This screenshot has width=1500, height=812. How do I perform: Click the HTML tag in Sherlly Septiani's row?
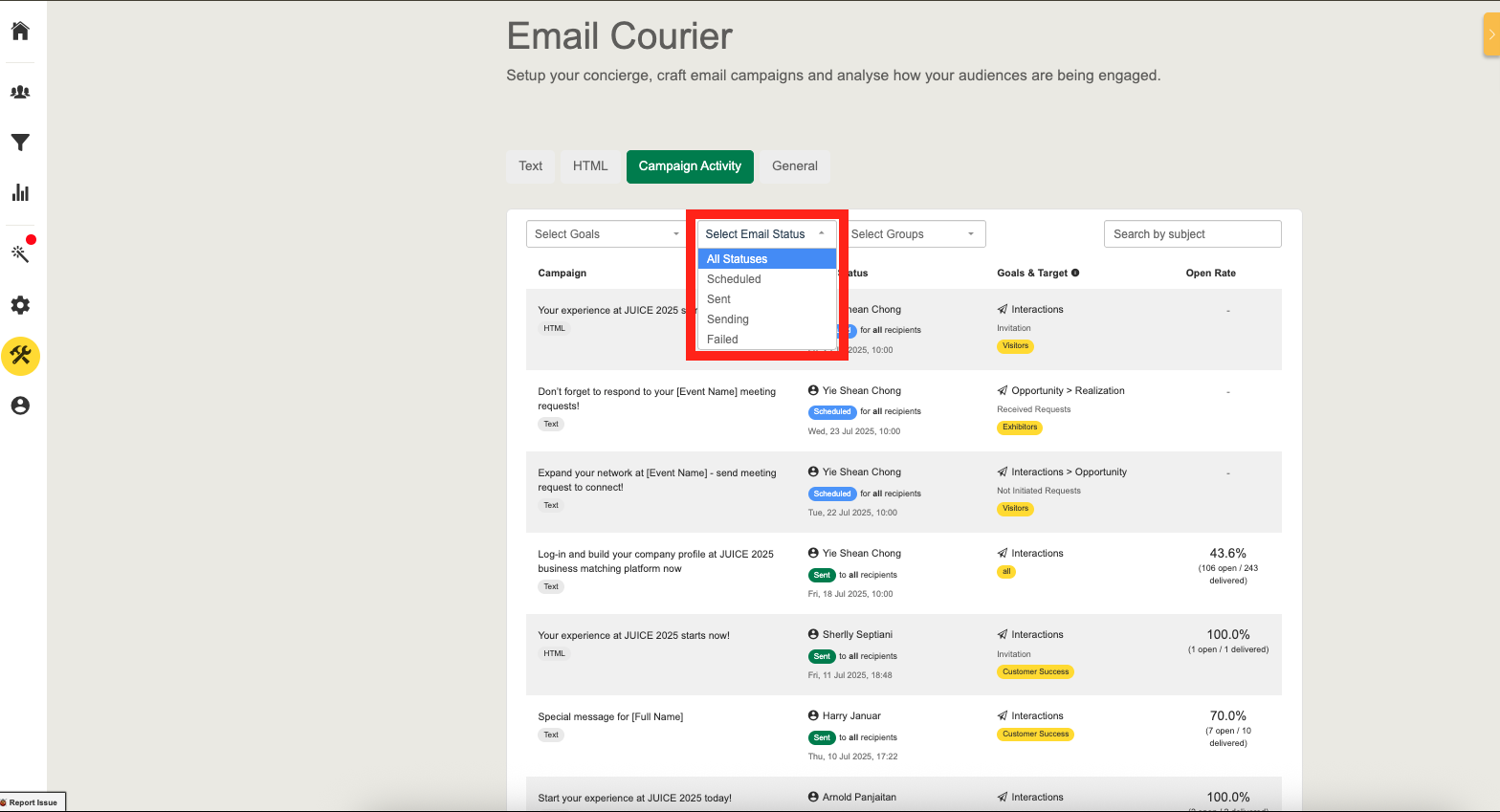[x=555, y=654]
